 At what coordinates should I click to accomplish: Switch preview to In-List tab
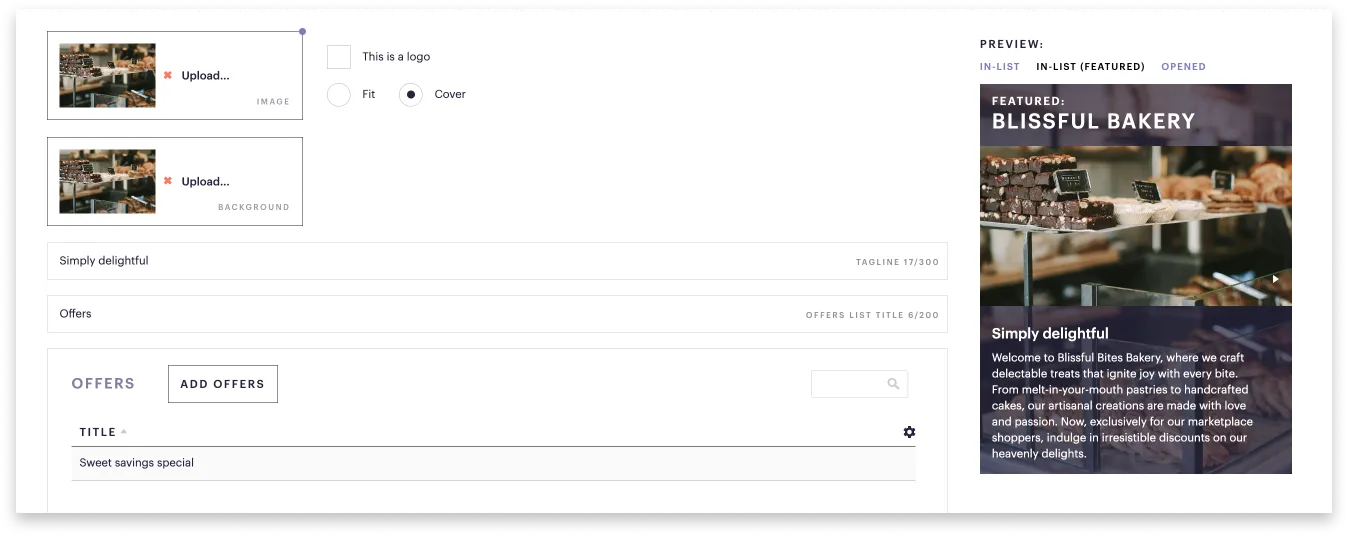click(x=1000, y=67)
